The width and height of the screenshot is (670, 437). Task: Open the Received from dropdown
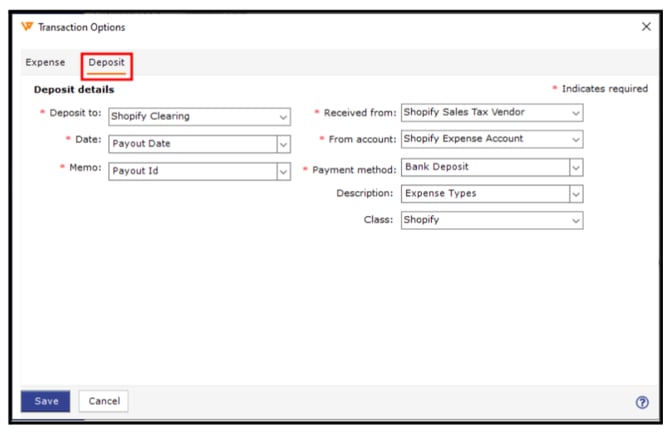(x=492, y=113)
